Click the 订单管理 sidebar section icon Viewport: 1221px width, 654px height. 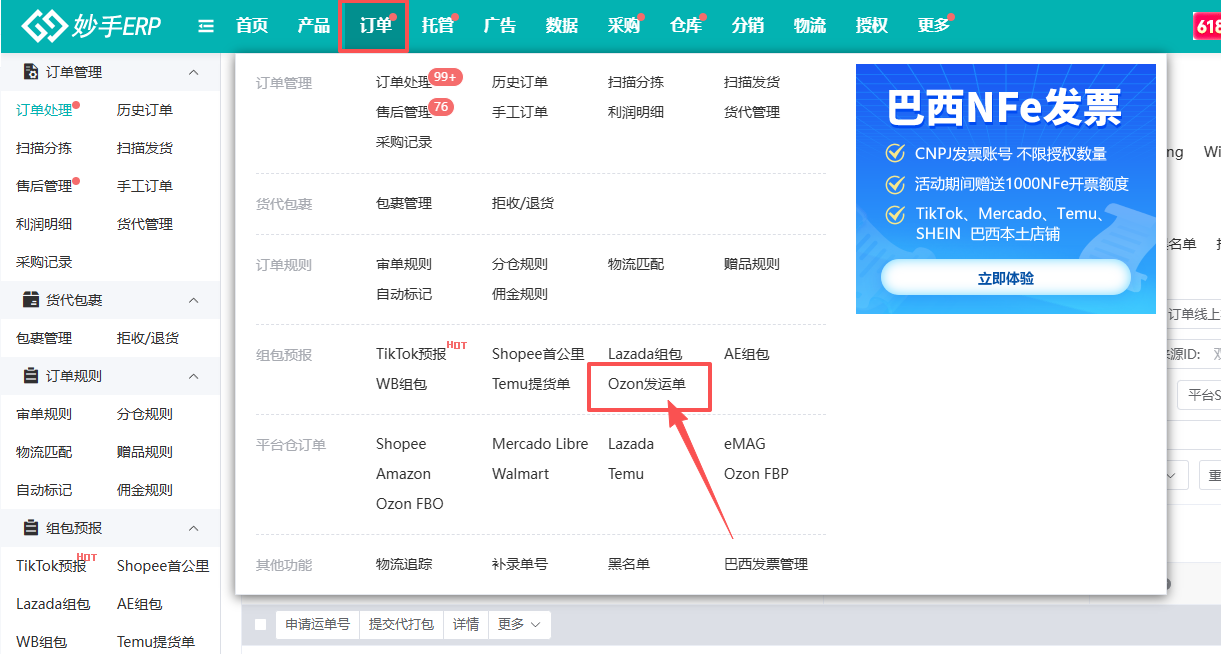click(30, 72)
